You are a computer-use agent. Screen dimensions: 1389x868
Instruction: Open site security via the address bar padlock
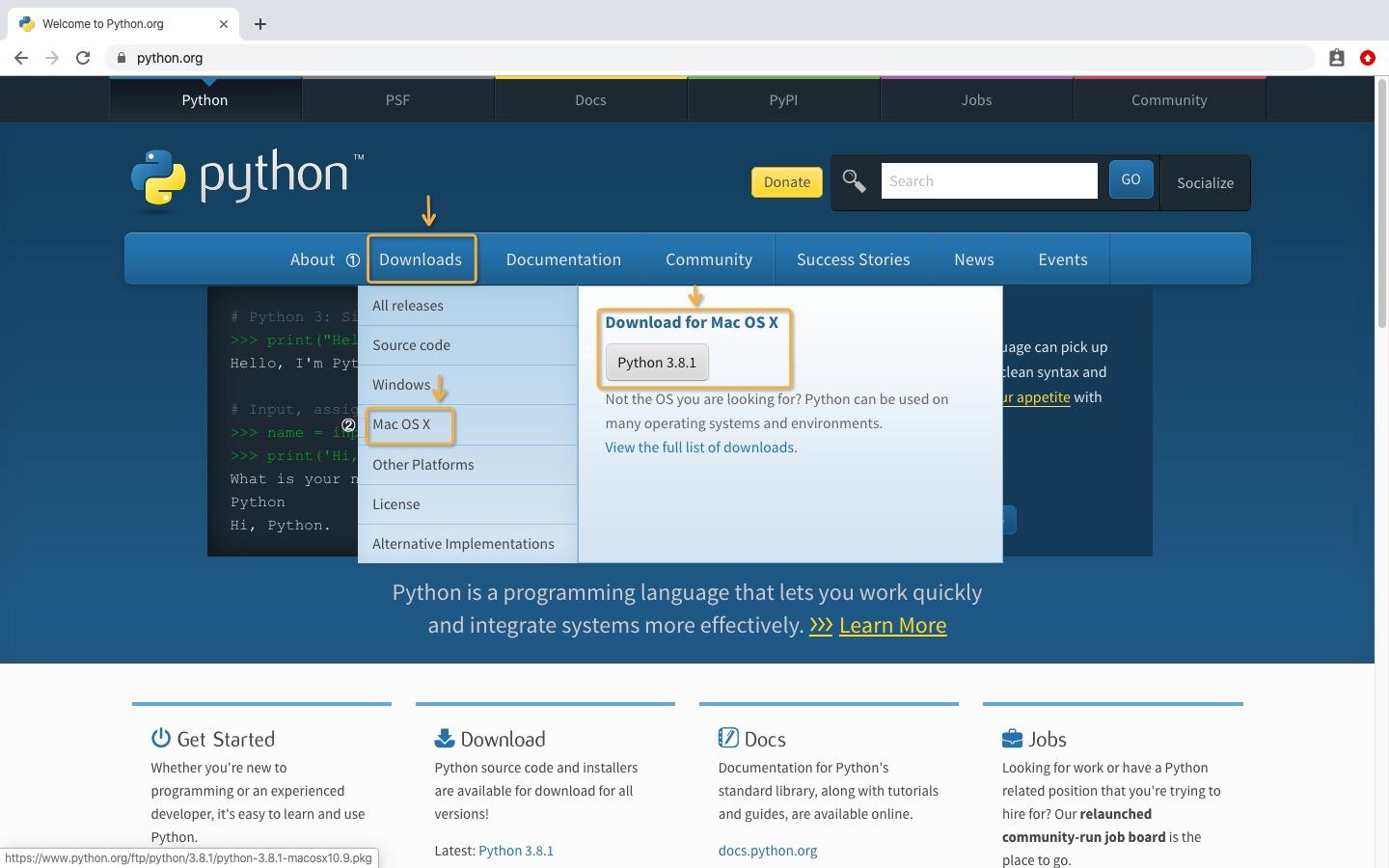pyautogui.click(x=122, y=58)
